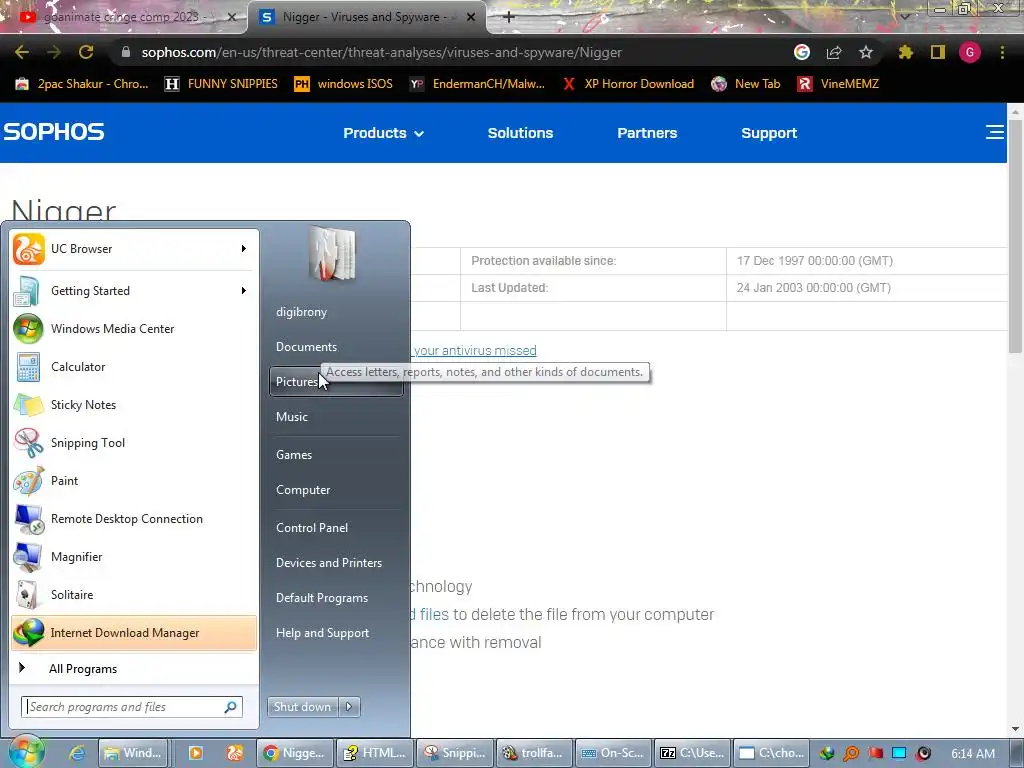Open windows ISOS bookmark
The image size is (1024, 768).
pos(344,84)
